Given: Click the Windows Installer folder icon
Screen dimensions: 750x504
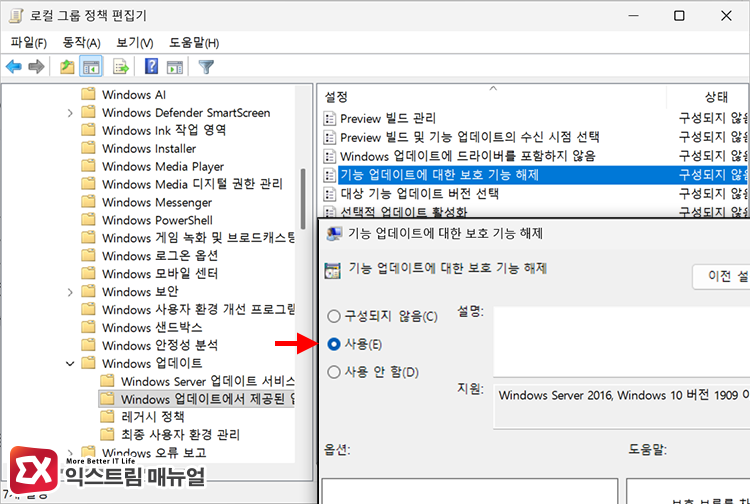Looking at the screenshot, I should point(88,148).
